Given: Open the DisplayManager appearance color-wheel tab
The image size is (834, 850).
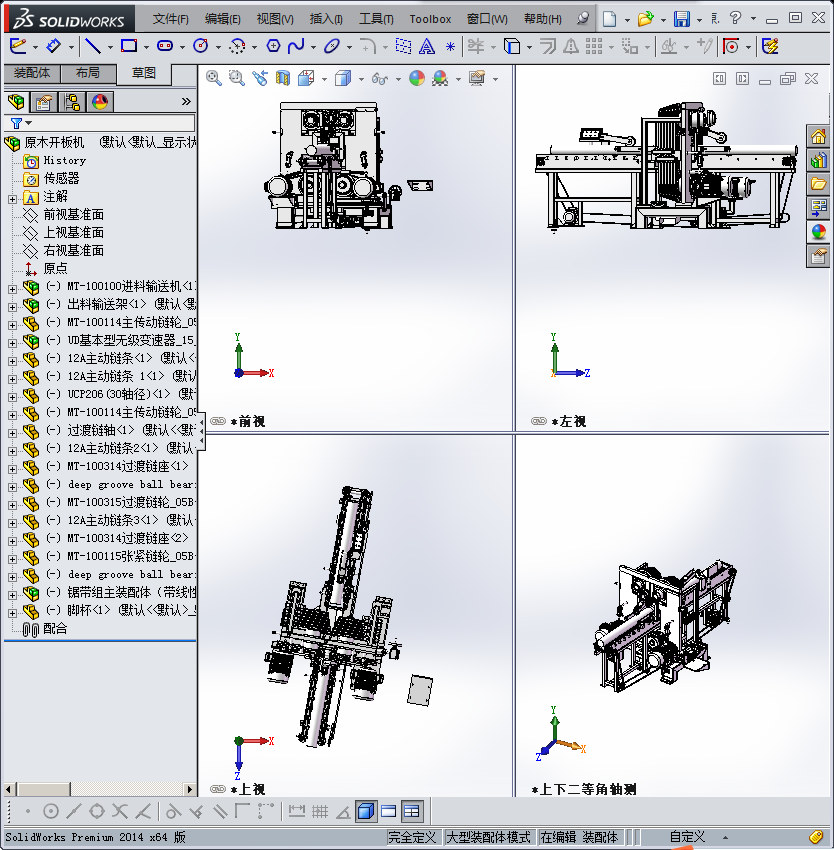Looking at the screenshot, I should [100, 102].
